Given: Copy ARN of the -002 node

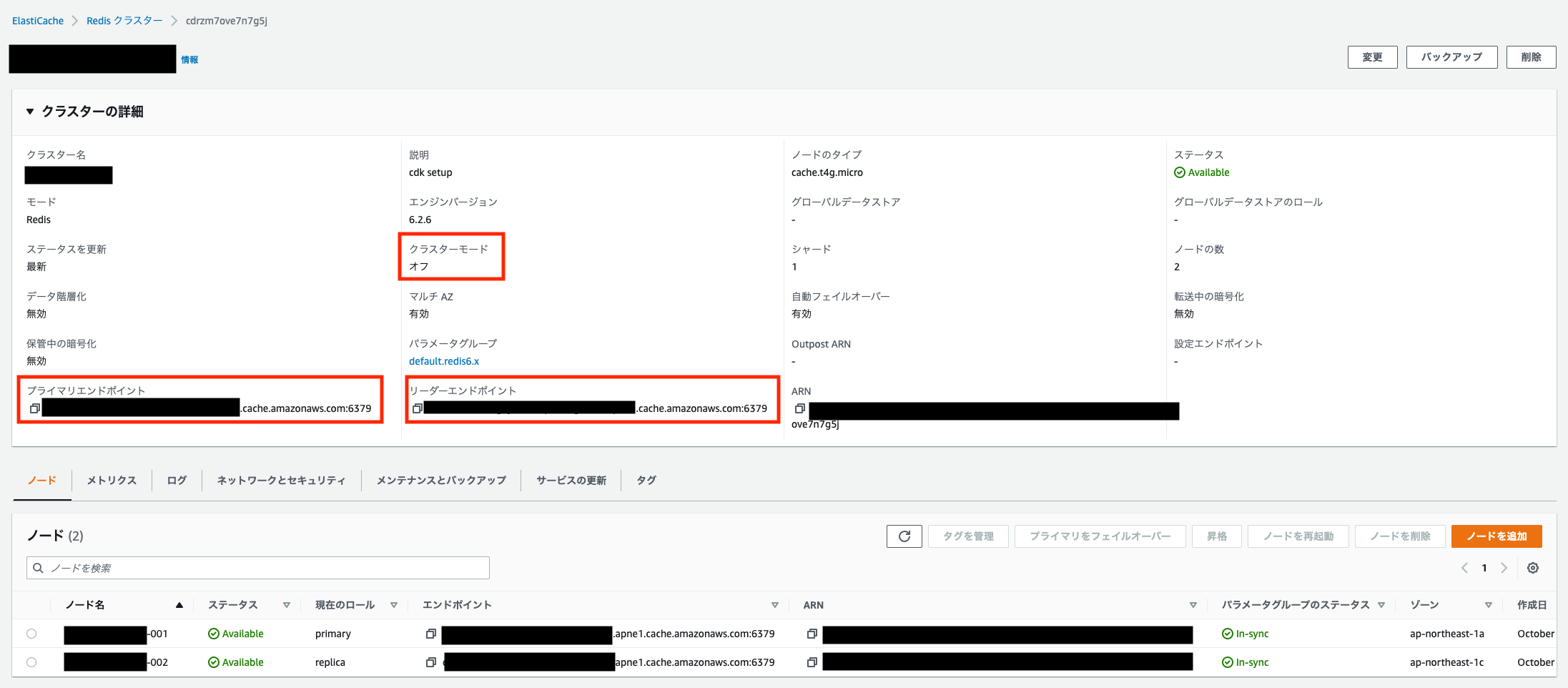Looking at the screenshot, I should point(812,662).
